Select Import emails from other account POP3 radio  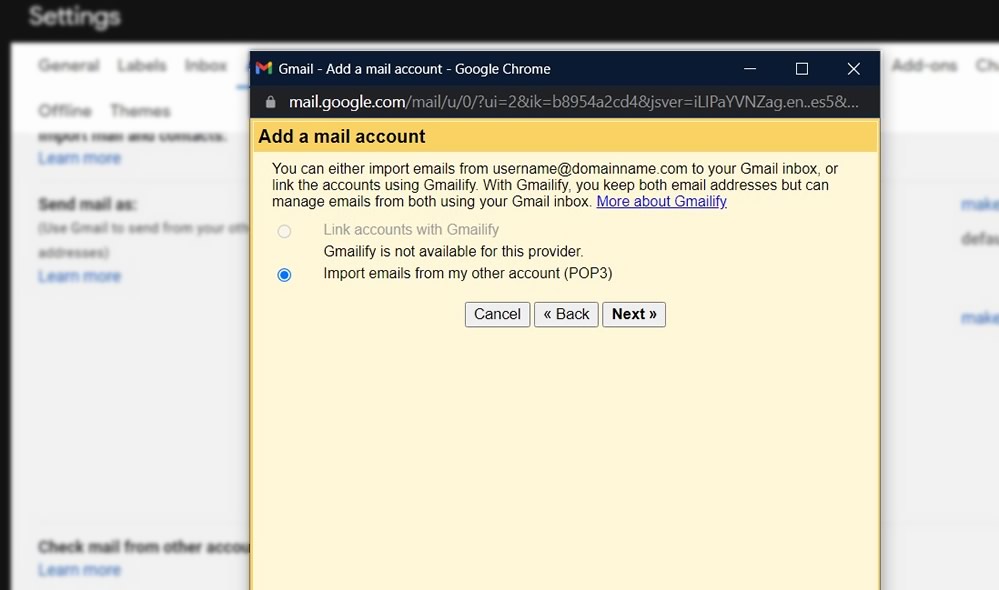[284, 275]
